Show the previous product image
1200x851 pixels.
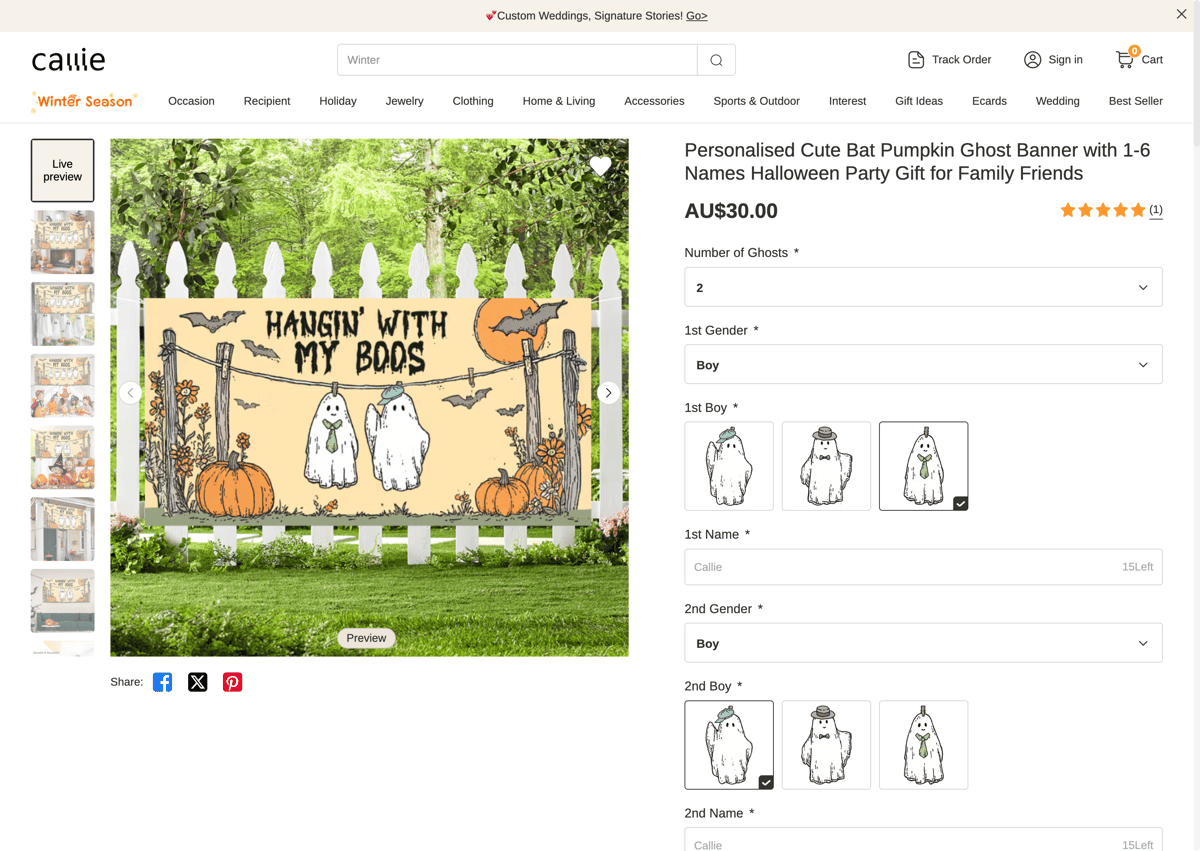pos(131,393)
